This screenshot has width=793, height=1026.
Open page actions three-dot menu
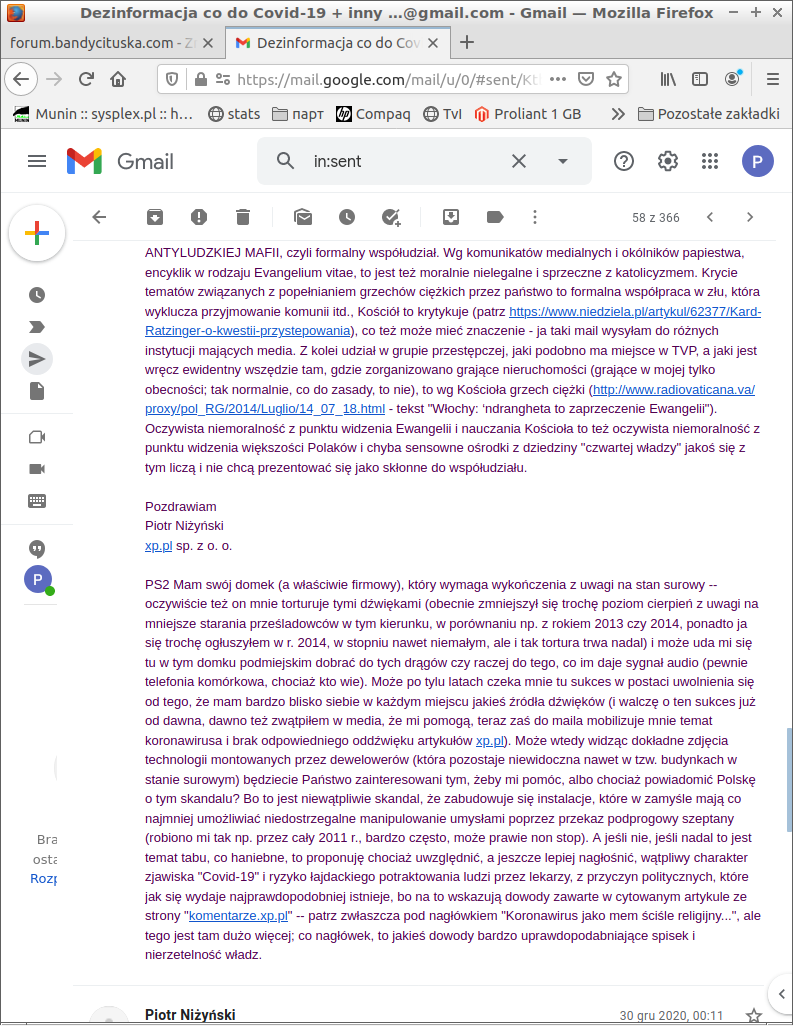(557, 79)
